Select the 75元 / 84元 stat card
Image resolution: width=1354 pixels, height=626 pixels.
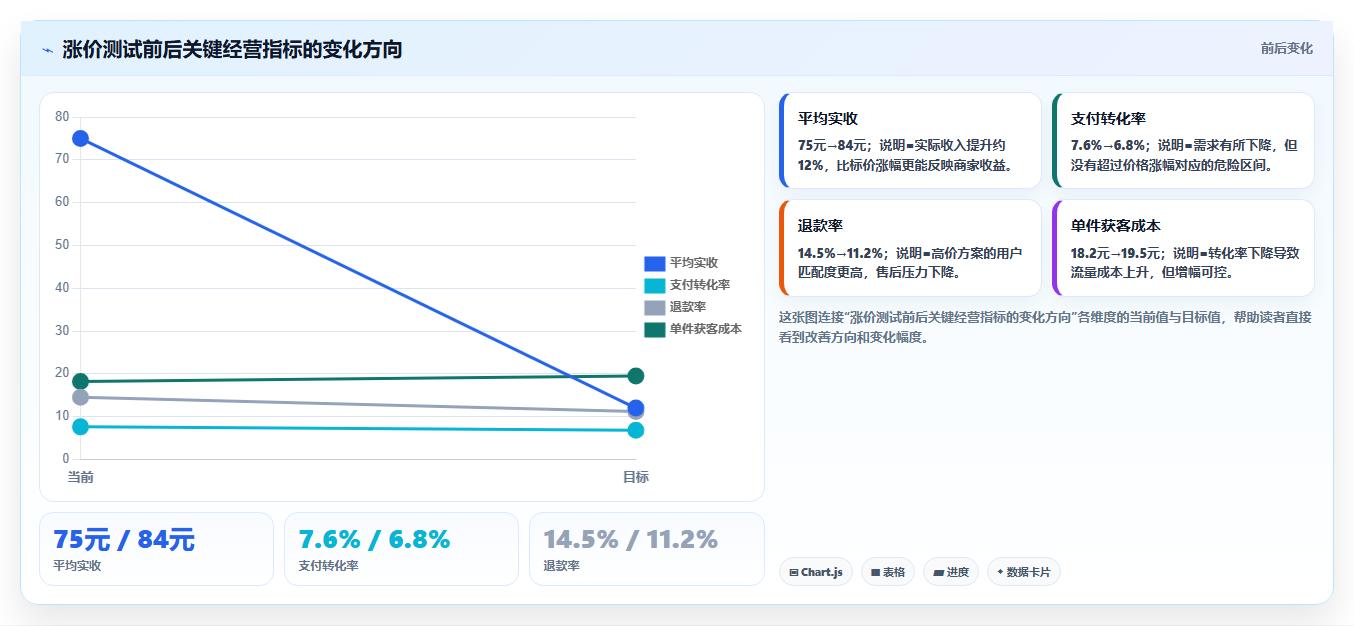(x=156, y=549)
